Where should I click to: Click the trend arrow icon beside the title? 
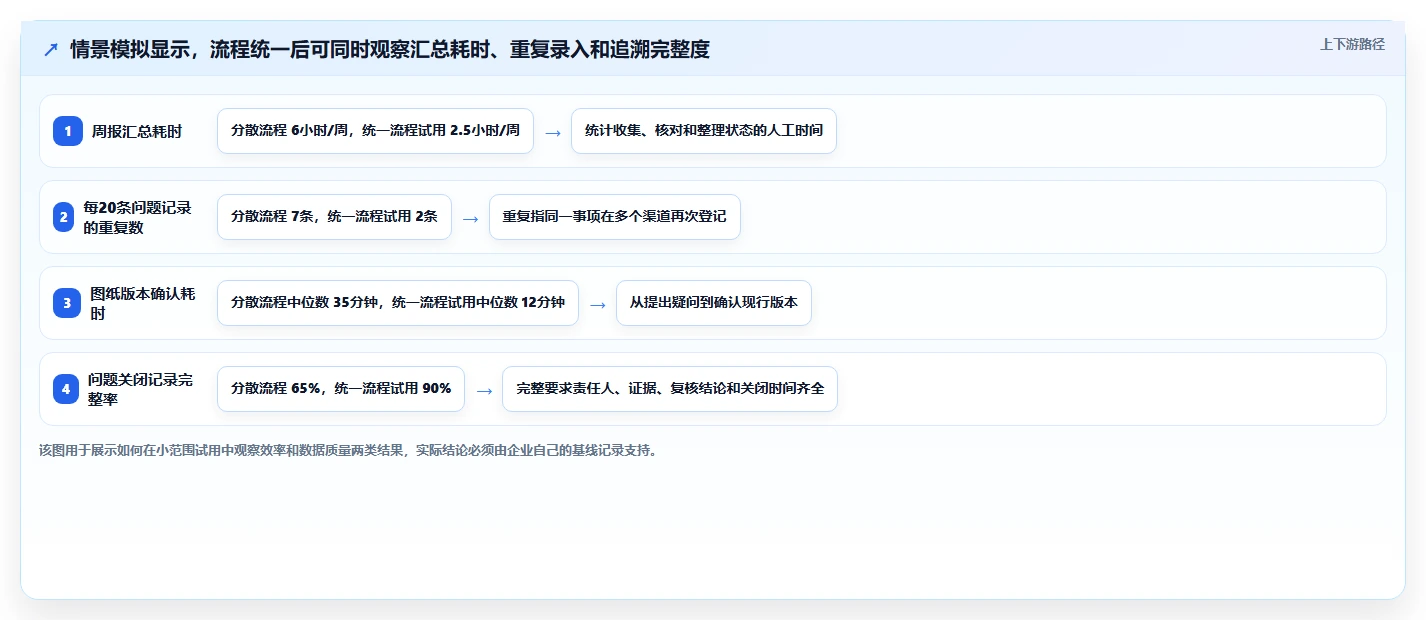51,50
